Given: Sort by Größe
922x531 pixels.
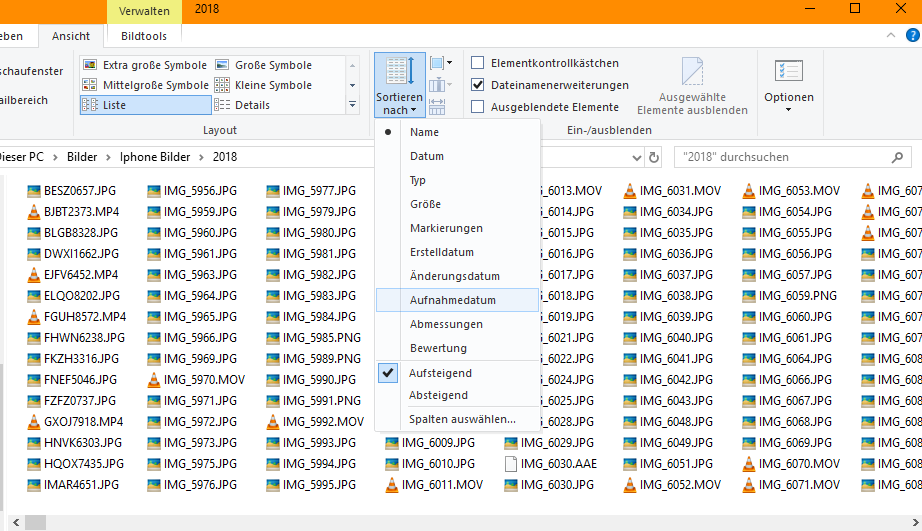Looking at the screenshot, I should click(457, 204).
